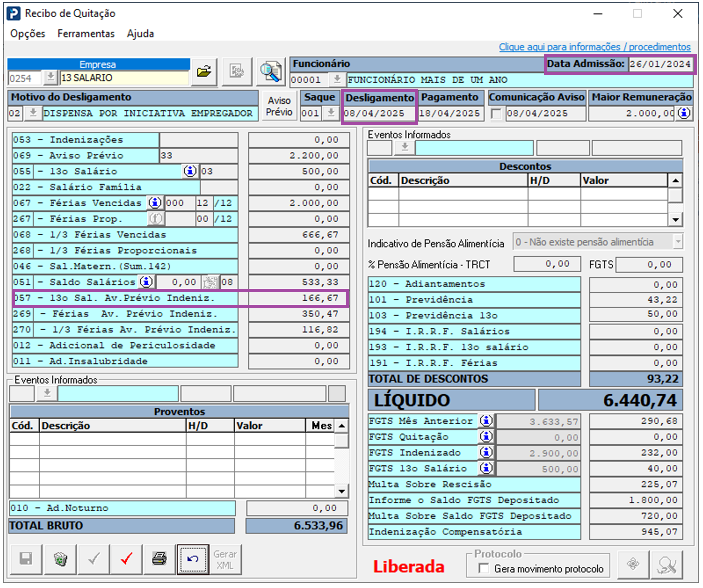This screenshot has height=588, width=703.
Task: Click the Aviso Prévio button
Action: point(279,106)
